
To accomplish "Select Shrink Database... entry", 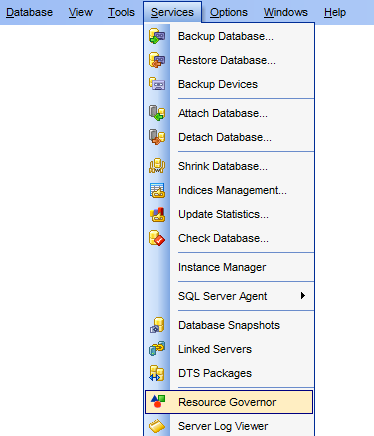I will pyautogui.click(x=229, y=166).
